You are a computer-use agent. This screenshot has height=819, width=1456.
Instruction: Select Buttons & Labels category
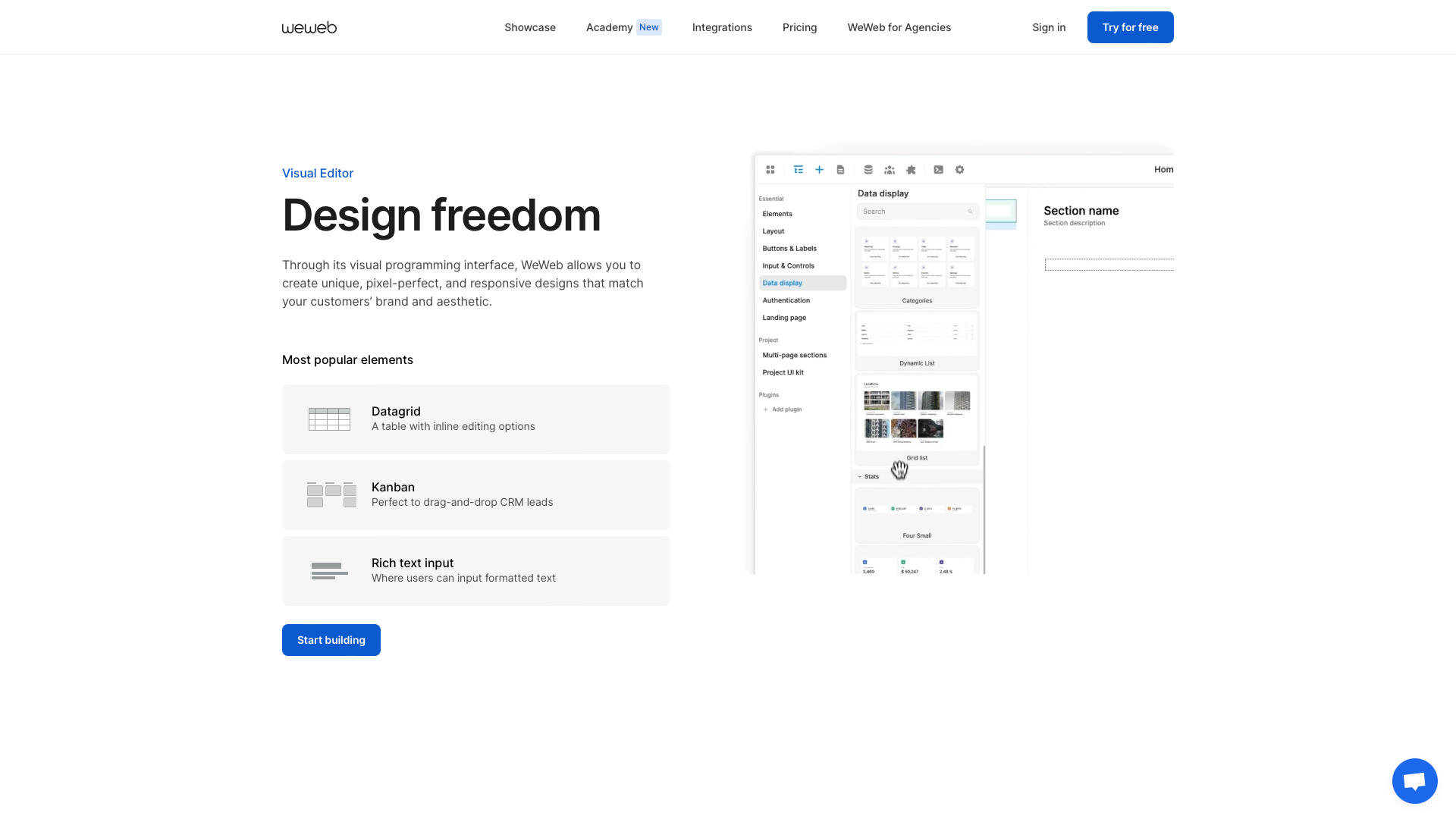click(789, 249)
